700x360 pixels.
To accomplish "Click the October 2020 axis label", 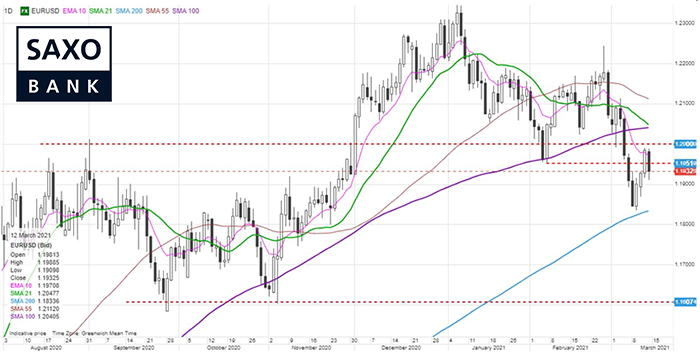I will coord(225,347).
